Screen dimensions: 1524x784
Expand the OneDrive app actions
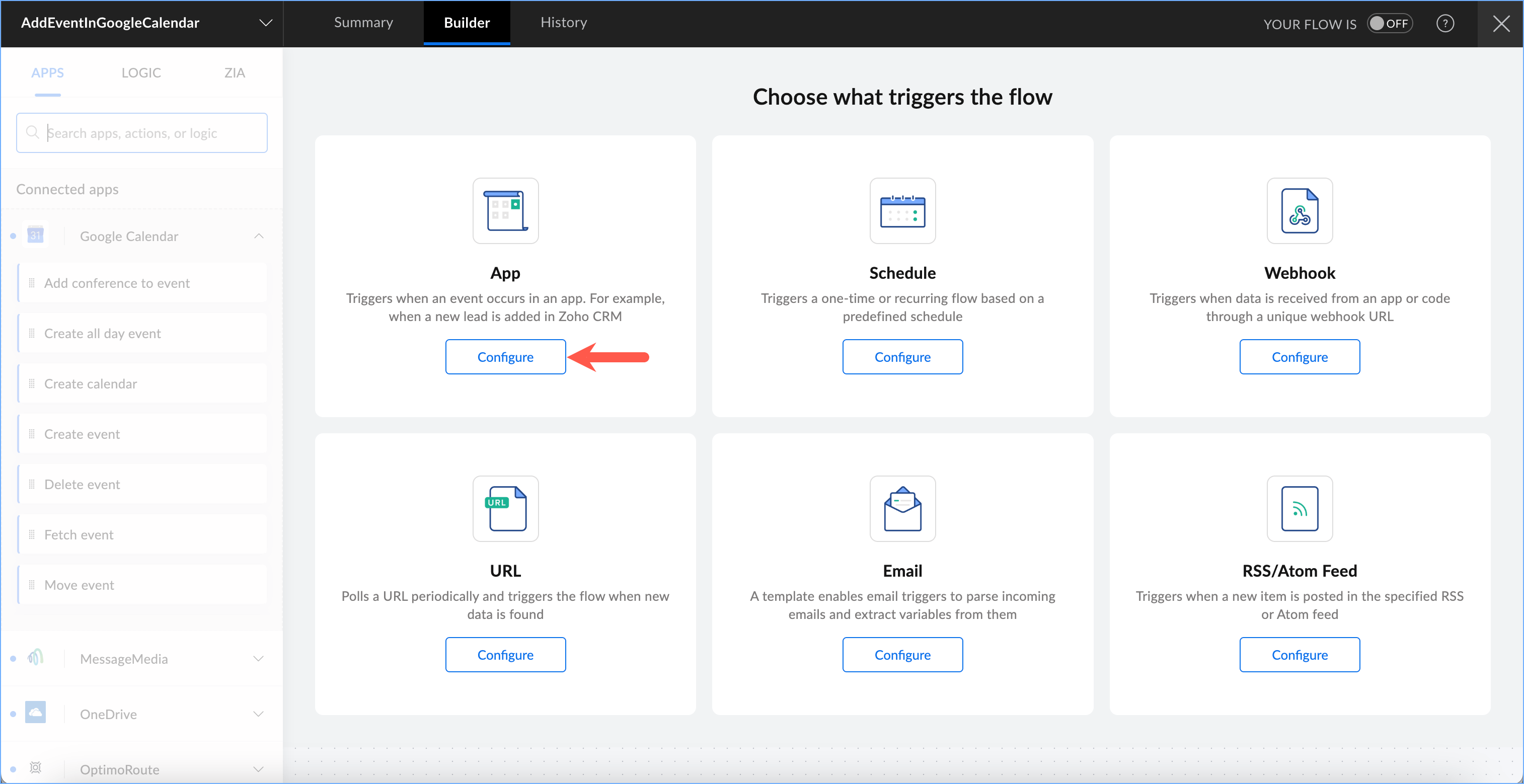click(x=259, y=714)
